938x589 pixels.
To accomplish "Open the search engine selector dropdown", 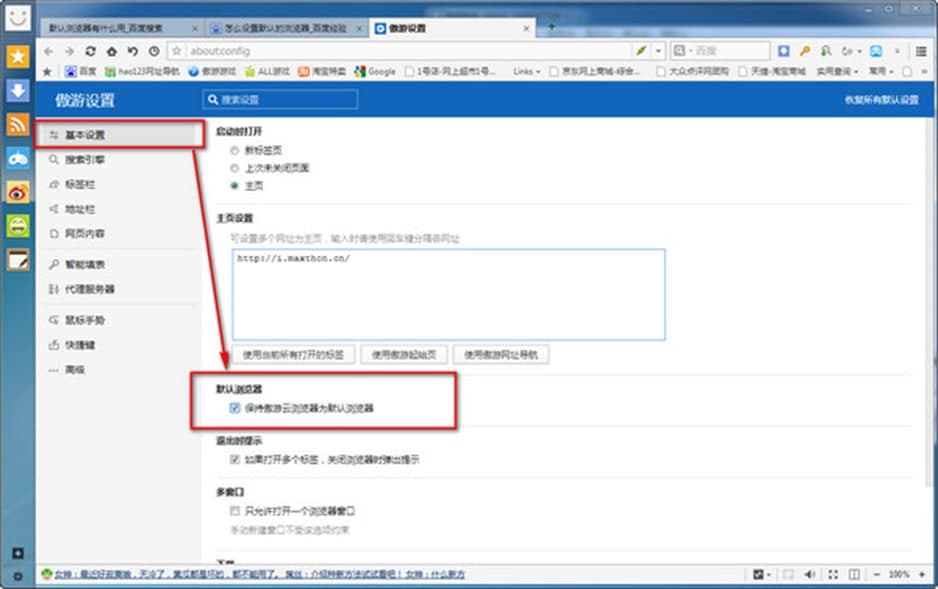I will [683, 51].
